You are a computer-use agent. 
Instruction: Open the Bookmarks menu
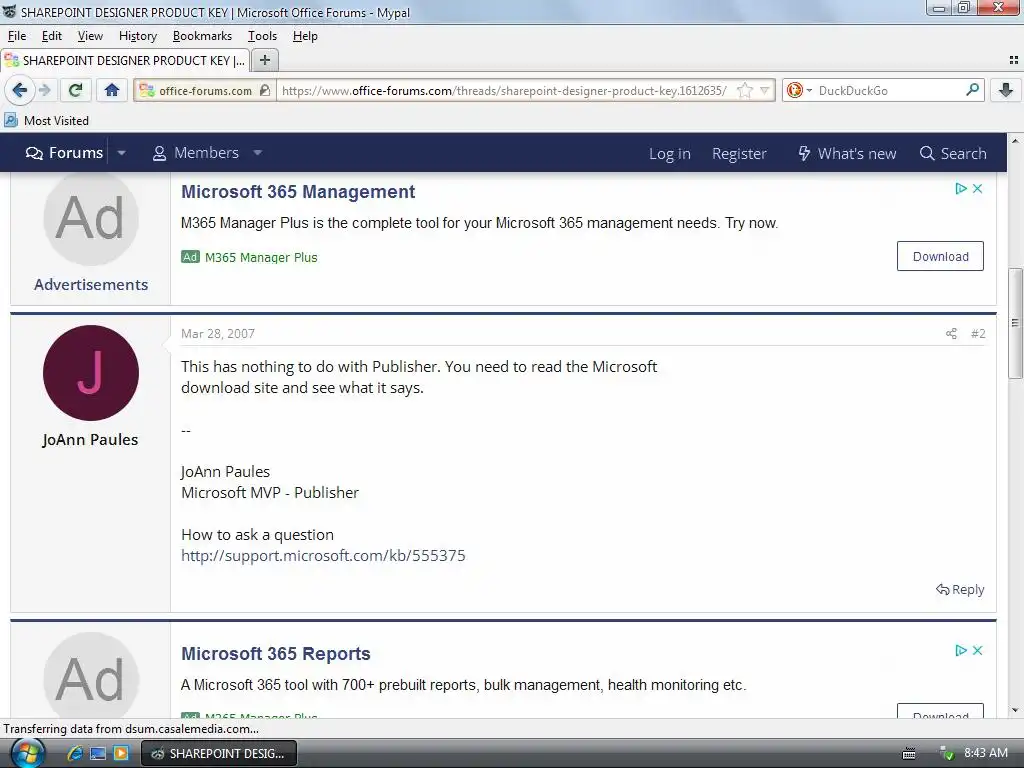tap(202, 36)
